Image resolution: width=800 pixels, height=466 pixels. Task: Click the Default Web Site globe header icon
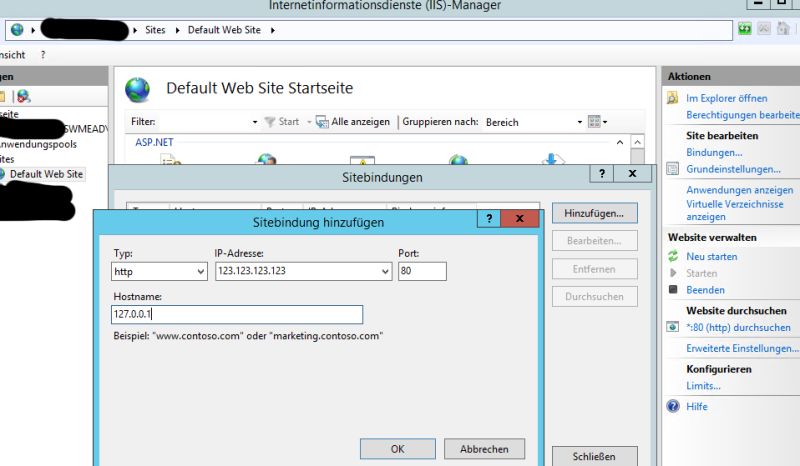coord(138,89)
